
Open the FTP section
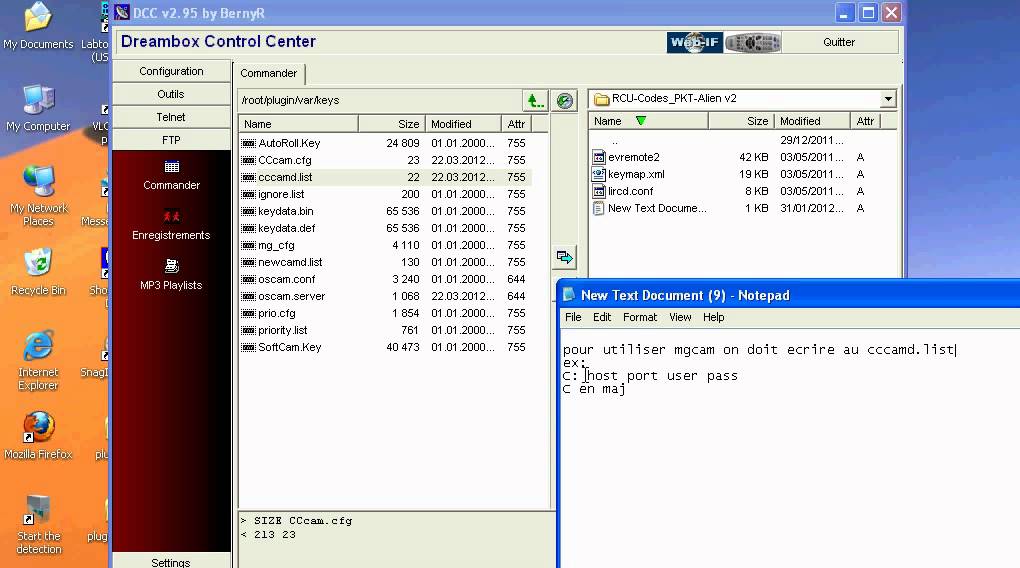[x=171, y=140]
